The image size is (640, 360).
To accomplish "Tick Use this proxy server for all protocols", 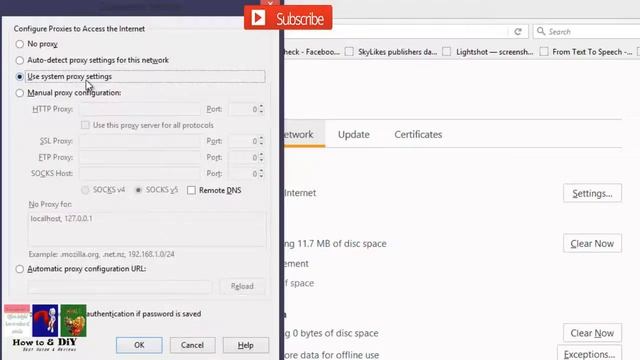I will coord(85,125).
